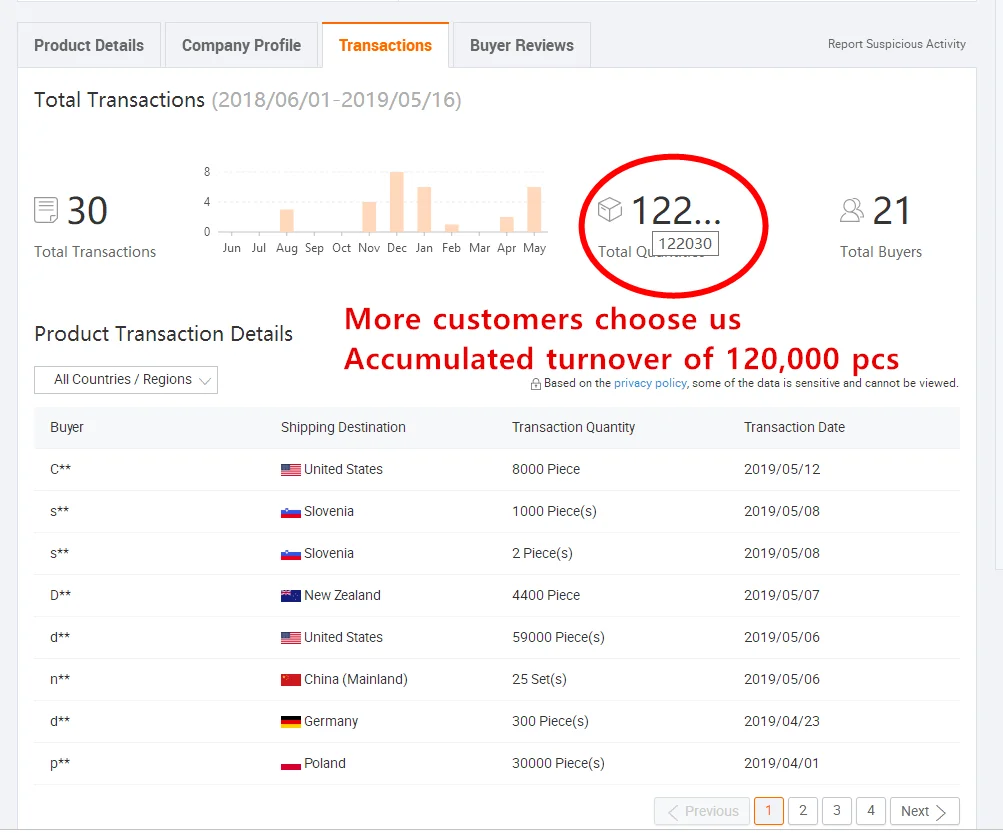Go to the Next page of transactions
Viewport: 1003px width, 833px height.
(x=924, y=811)
